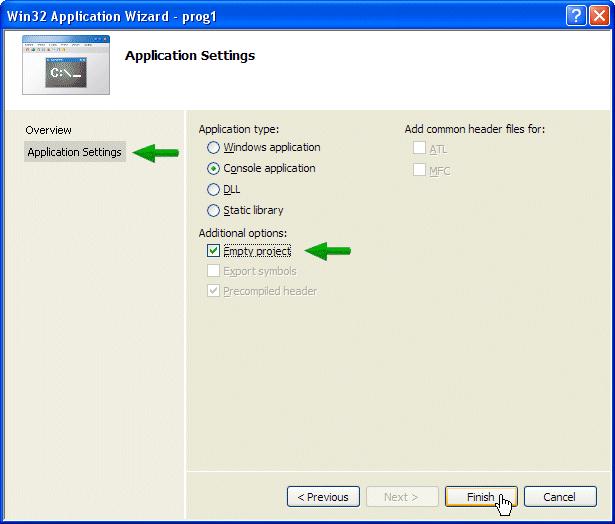
Task: Click the console window thumbnail image in header
Action: [66, 66]
